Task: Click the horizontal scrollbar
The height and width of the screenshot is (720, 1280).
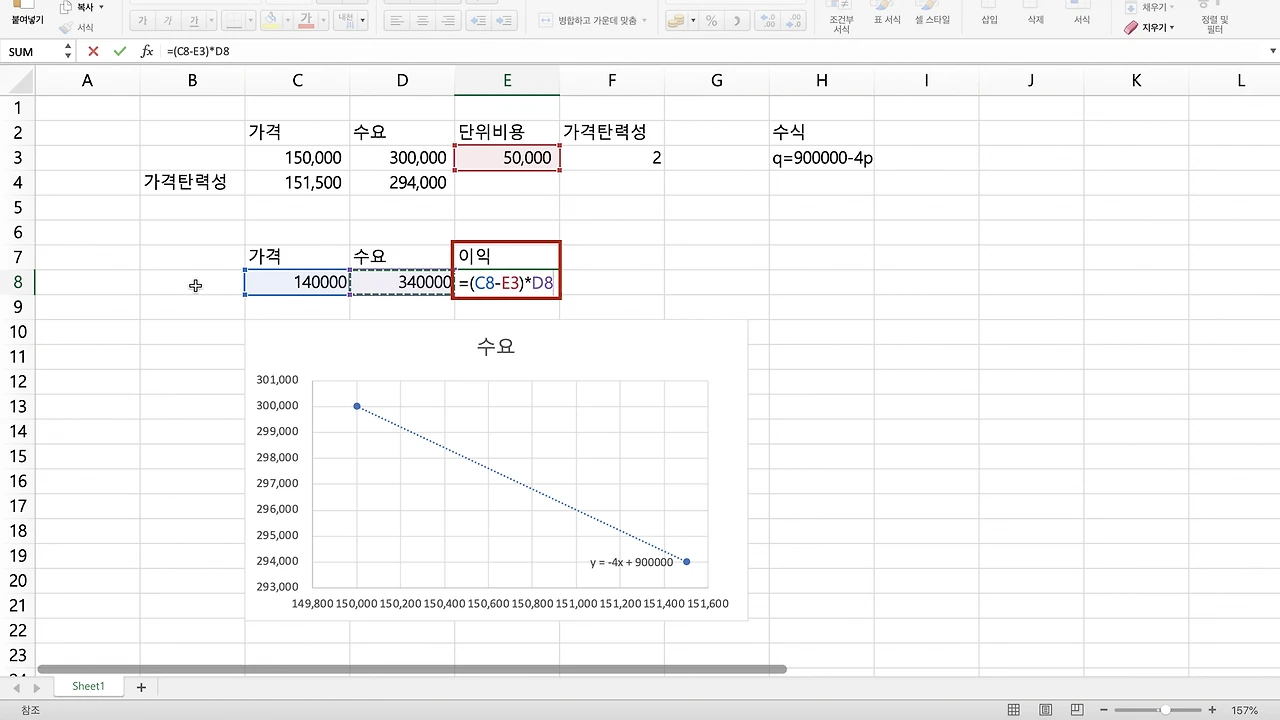Action: [412, 669]
